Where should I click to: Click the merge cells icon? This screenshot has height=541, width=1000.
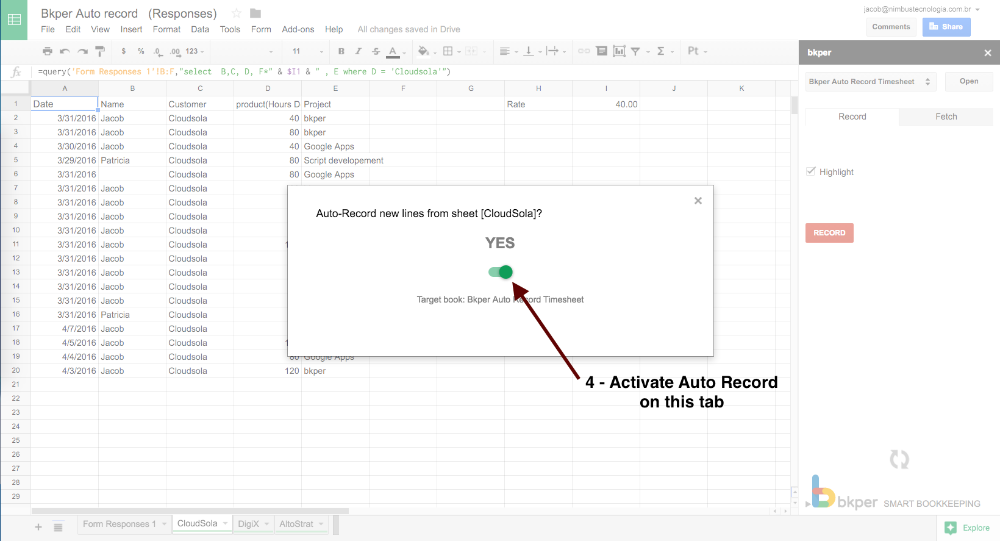point(471,51)
